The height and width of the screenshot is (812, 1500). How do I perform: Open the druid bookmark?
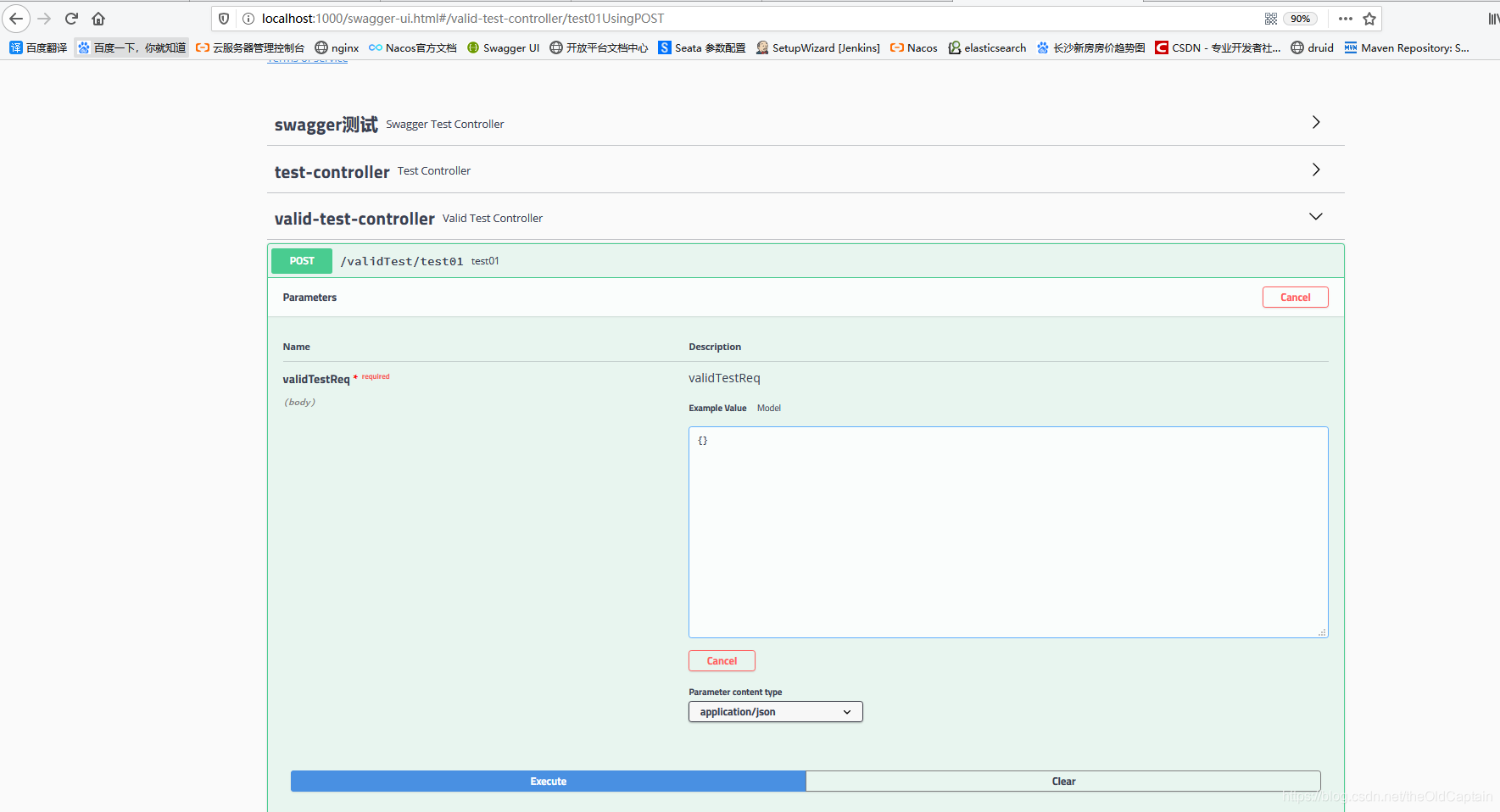[x=1312, y=47]
